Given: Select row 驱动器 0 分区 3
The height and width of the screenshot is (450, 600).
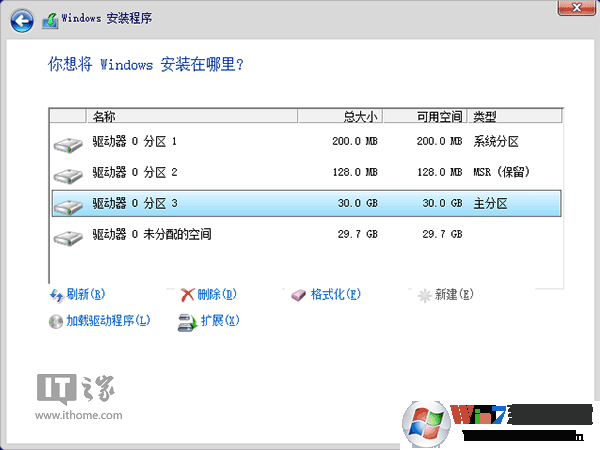Looking at the screenshot, I should (x=307, y=203).
